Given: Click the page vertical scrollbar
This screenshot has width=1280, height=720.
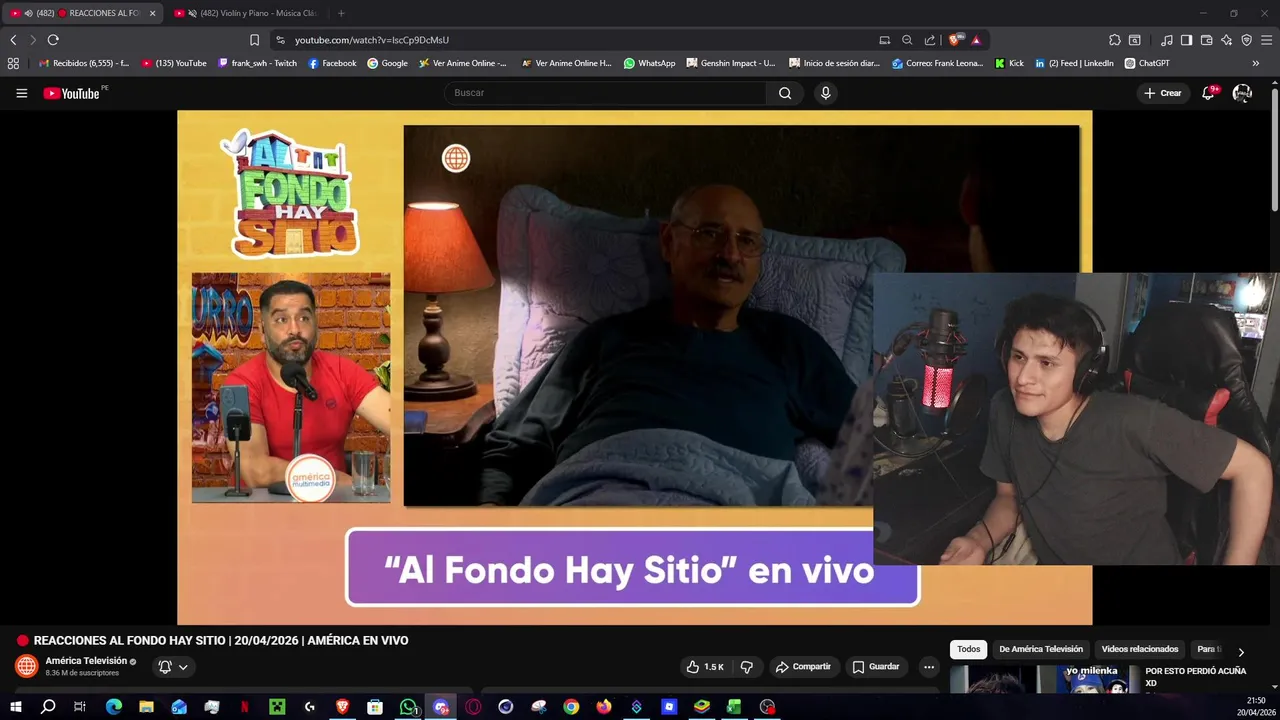Looking at the screenshot, I should click(1274, 150).
